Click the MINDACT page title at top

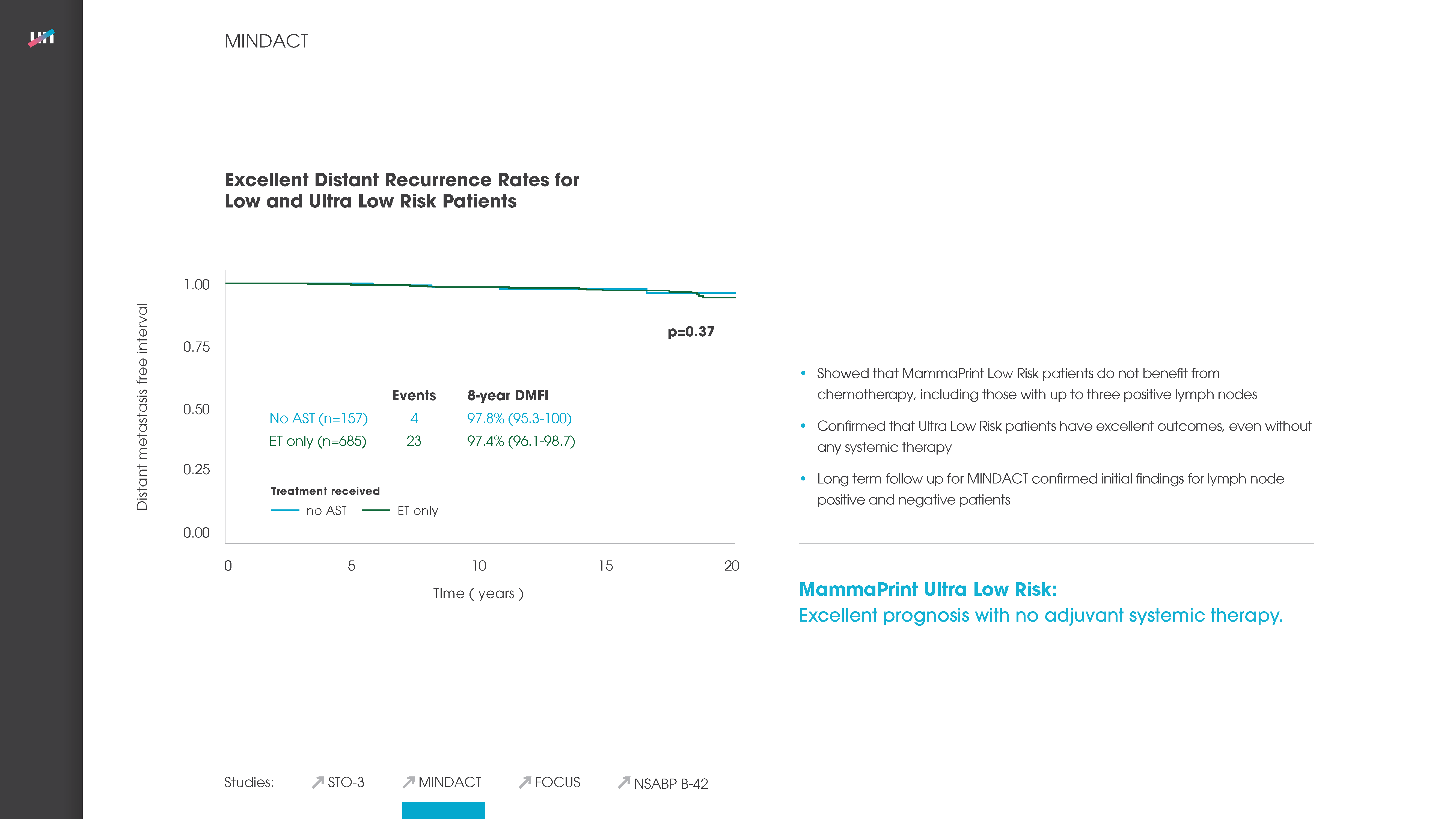pos(266,41)
